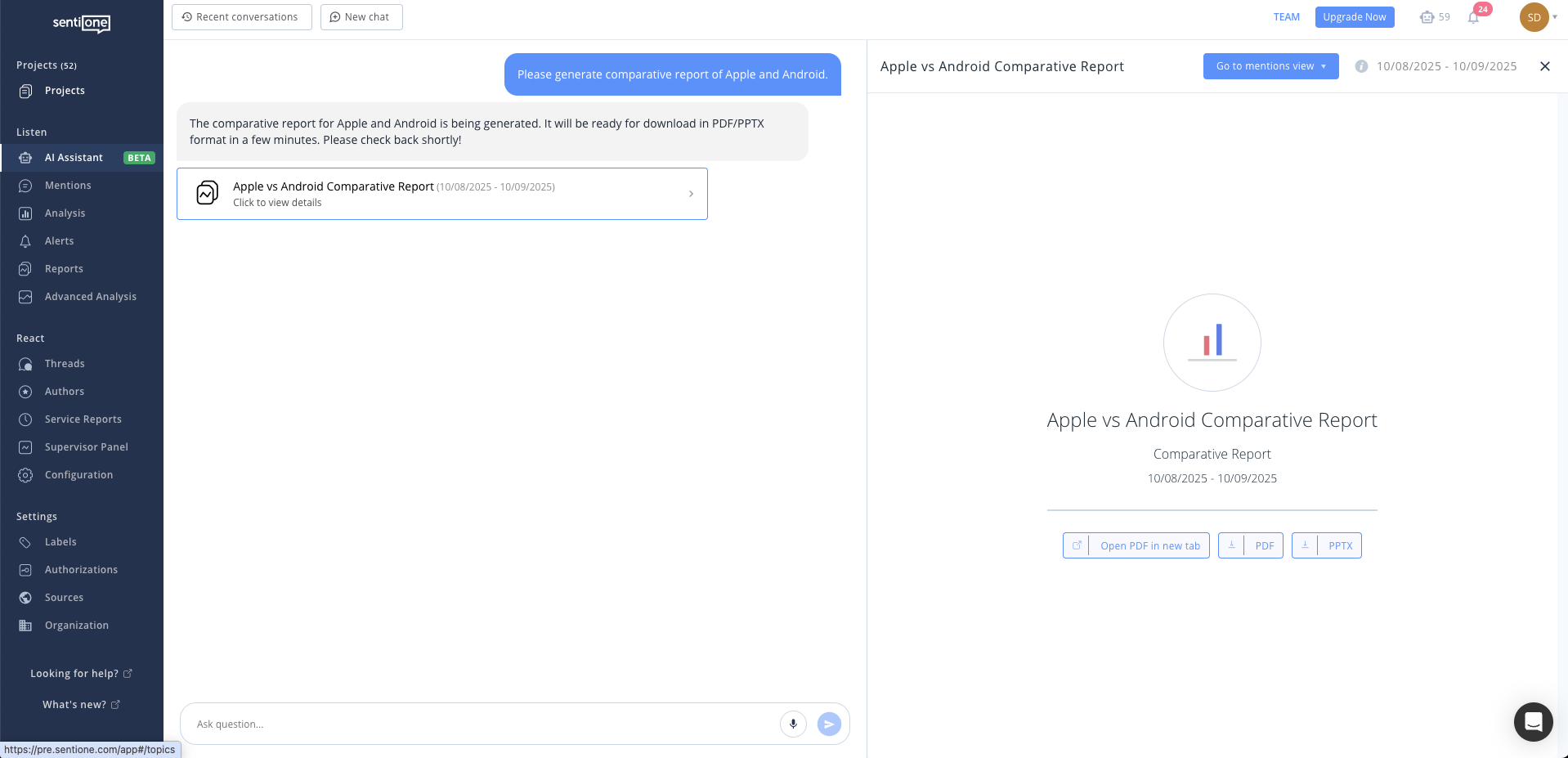Open the chat support widget bubble
This screenshot has height=758, width=1568.
(x=1533, y=722)
